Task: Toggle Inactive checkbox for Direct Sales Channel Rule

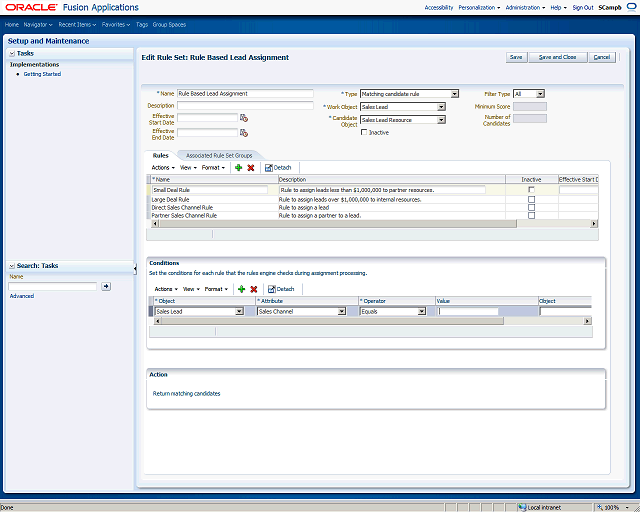Action: (531, 207)
